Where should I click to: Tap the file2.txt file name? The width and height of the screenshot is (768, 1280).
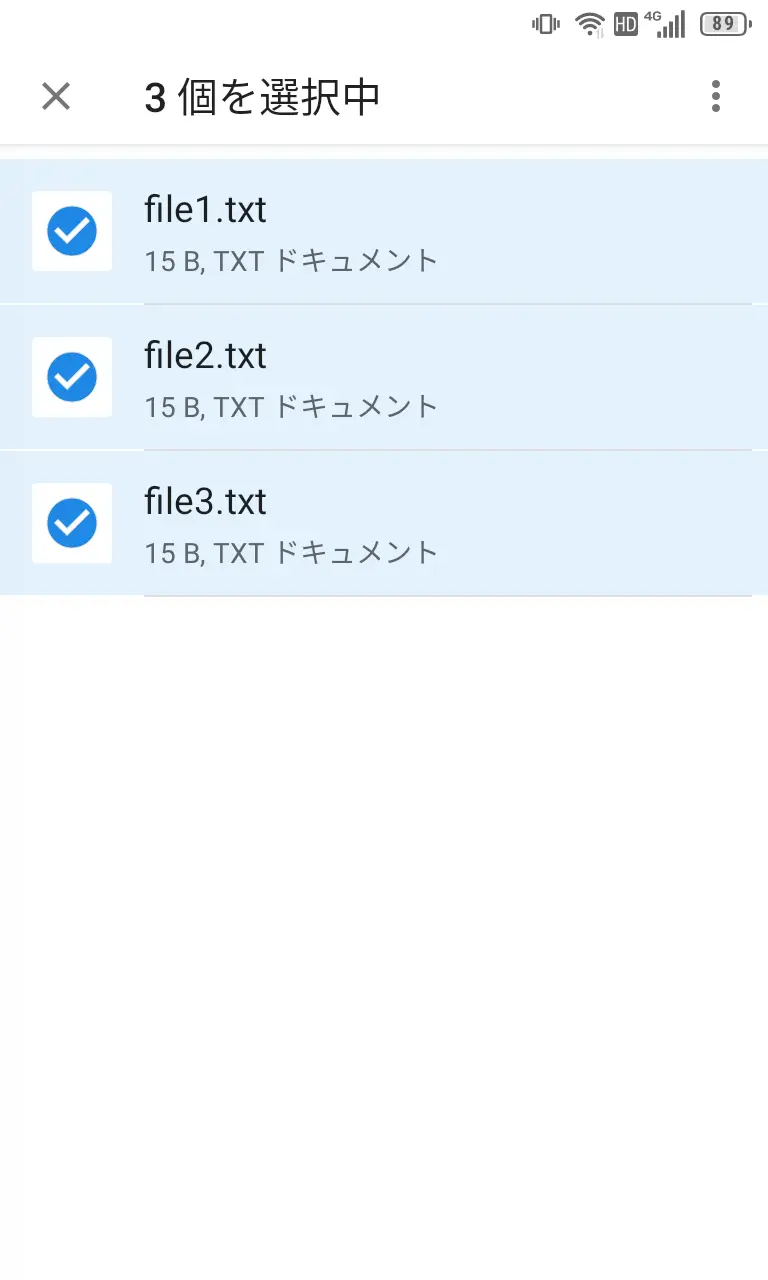coord(205,356)
